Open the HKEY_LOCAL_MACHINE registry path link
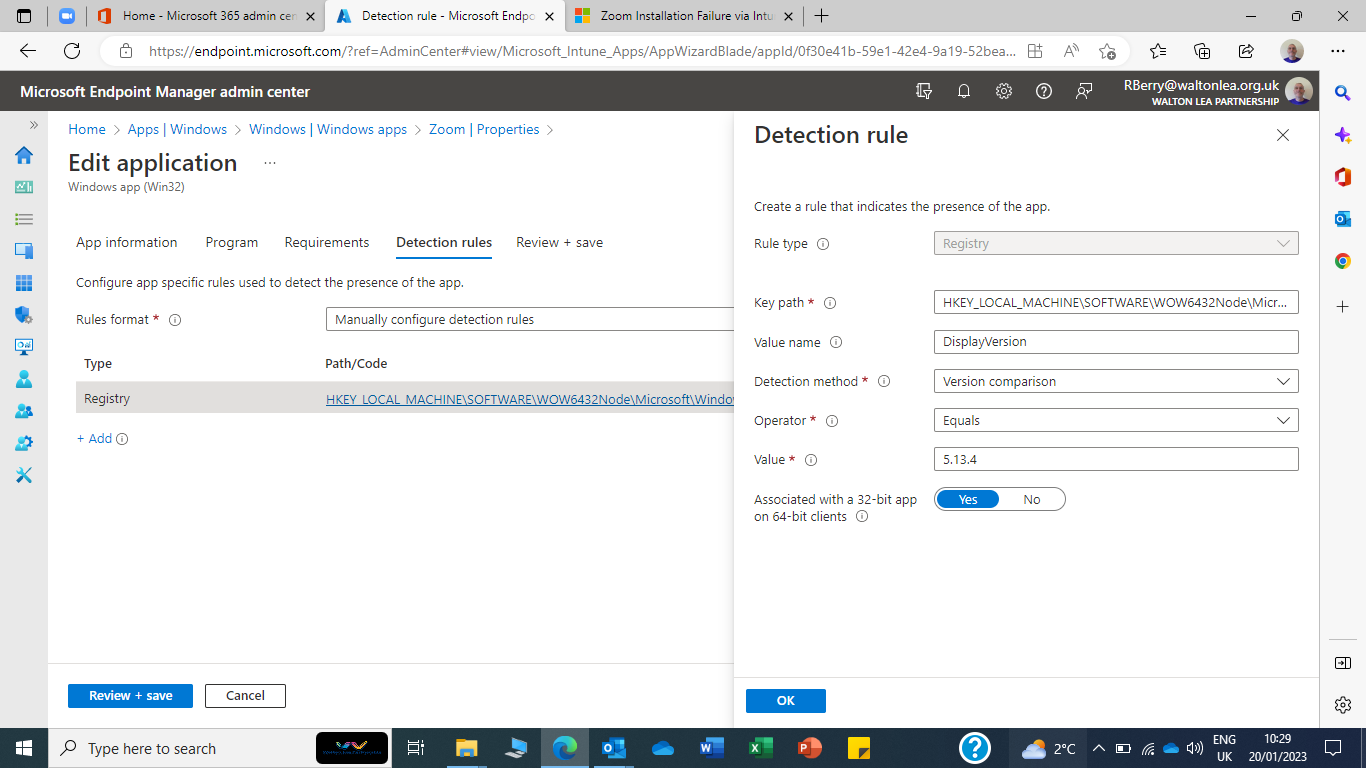 (x=530, y=399)
